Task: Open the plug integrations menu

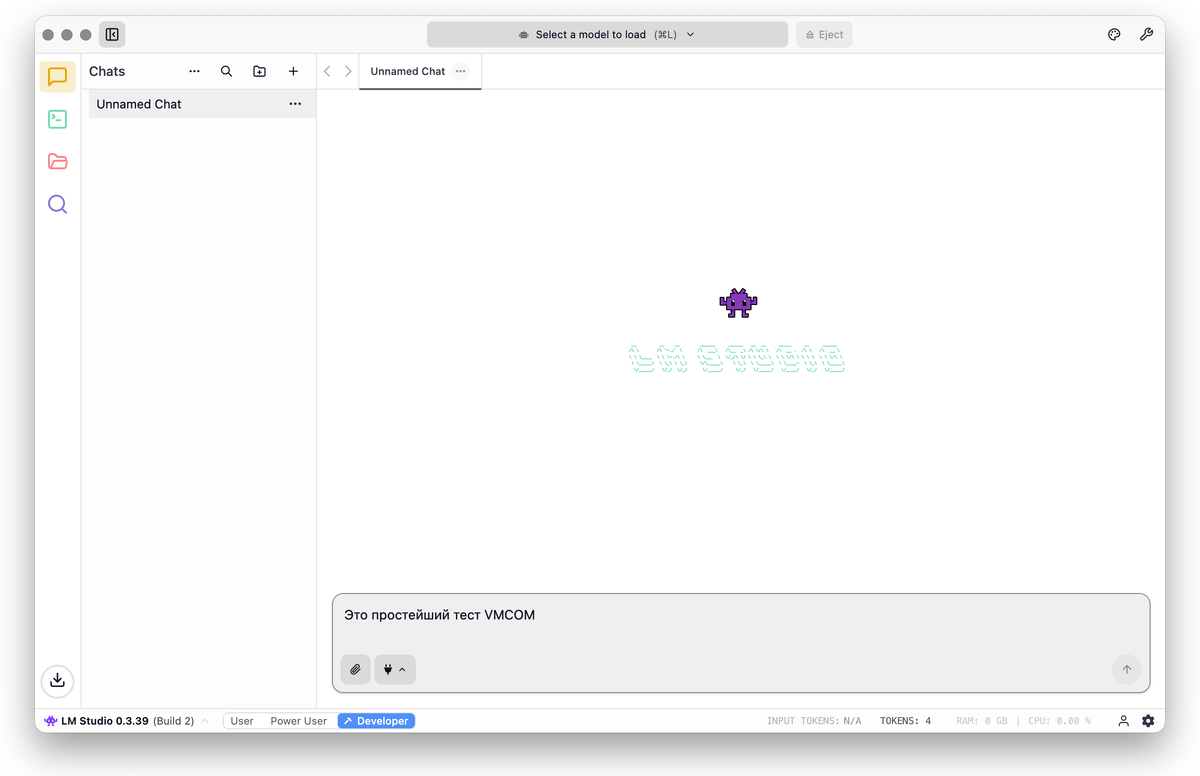Action: 395,670
